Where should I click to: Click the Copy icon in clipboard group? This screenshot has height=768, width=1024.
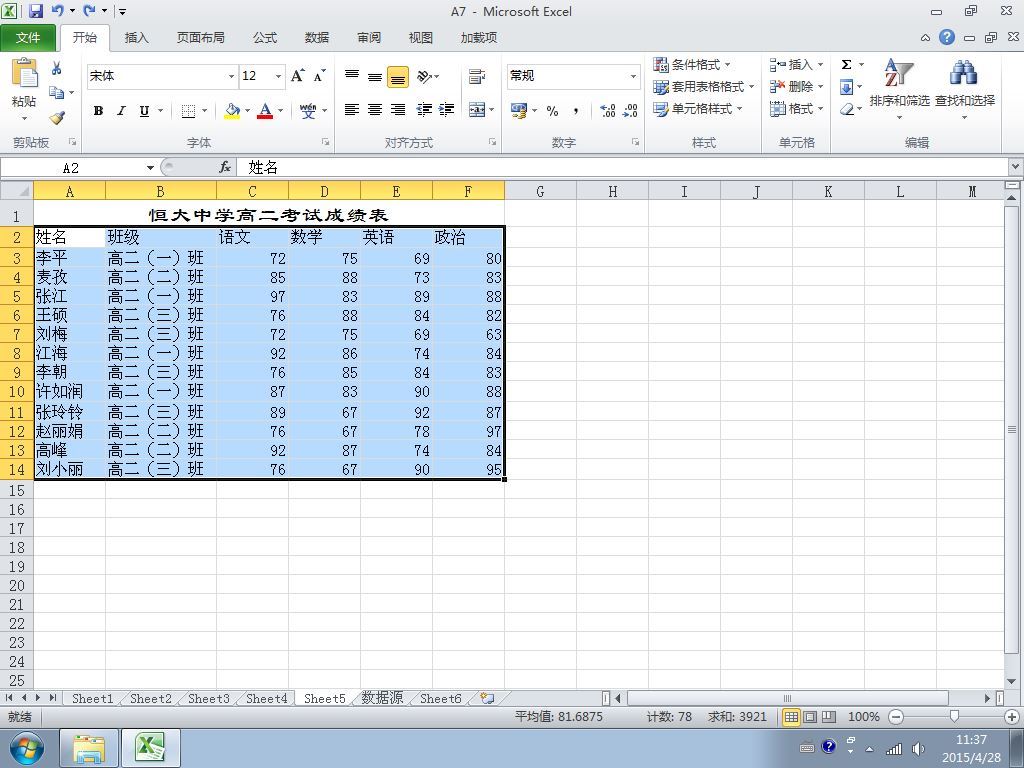tap(57, 93)
